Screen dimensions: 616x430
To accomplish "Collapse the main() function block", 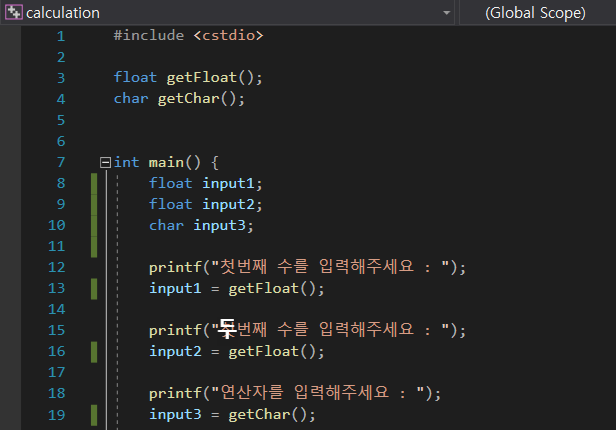I will click(105, 162).
